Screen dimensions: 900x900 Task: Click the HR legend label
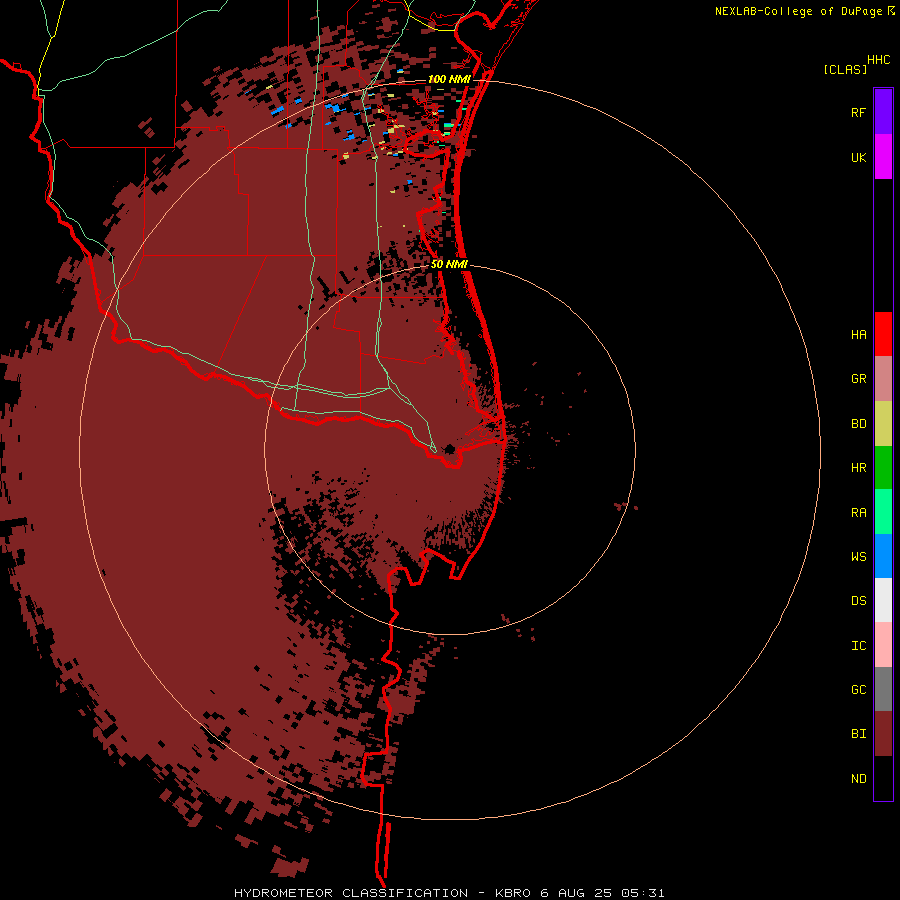[x=859, y=468]
